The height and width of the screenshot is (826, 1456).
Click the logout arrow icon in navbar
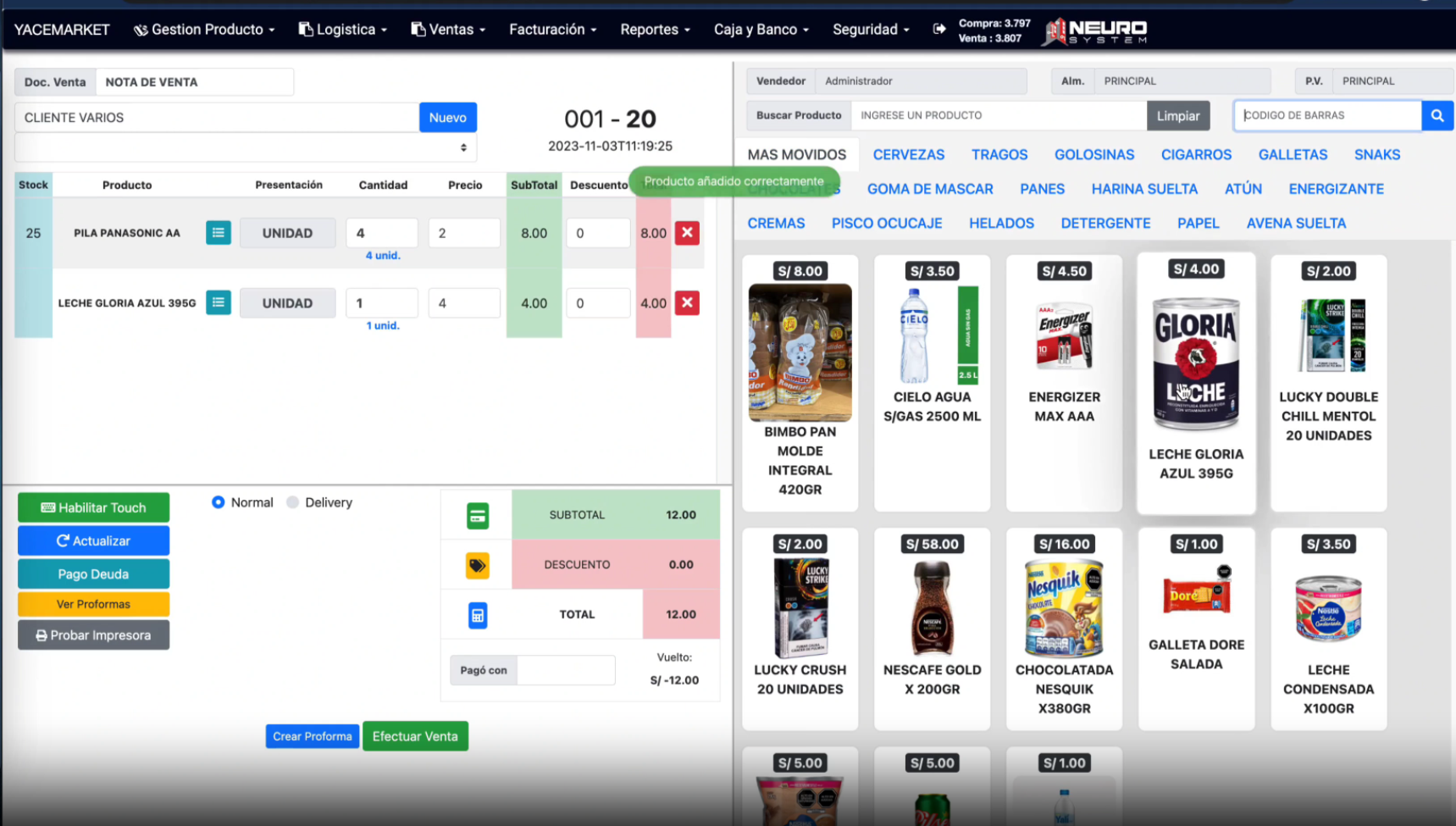938,29
